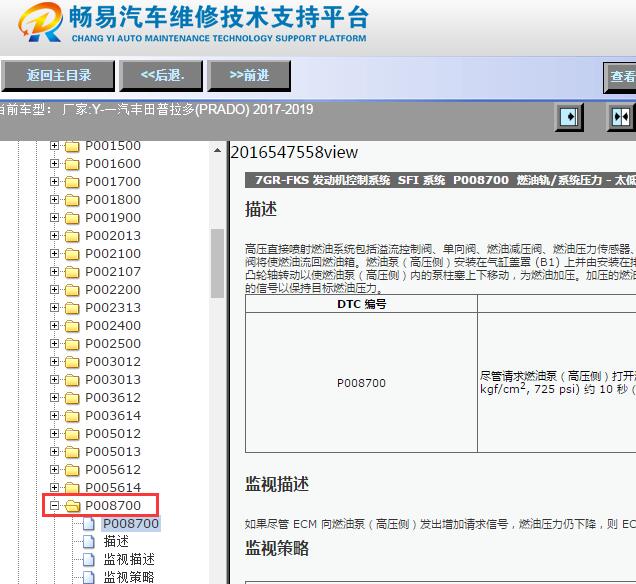The width and height of the screenshot is (636, 584).
Task: Select the P003612 tree label
Action: click(113, 397)
